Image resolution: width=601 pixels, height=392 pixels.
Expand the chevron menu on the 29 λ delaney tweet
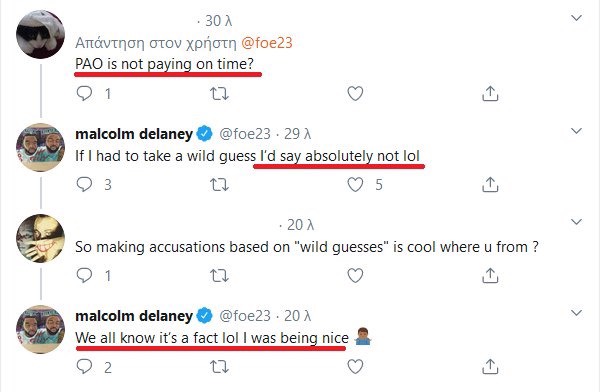(576, 131)
